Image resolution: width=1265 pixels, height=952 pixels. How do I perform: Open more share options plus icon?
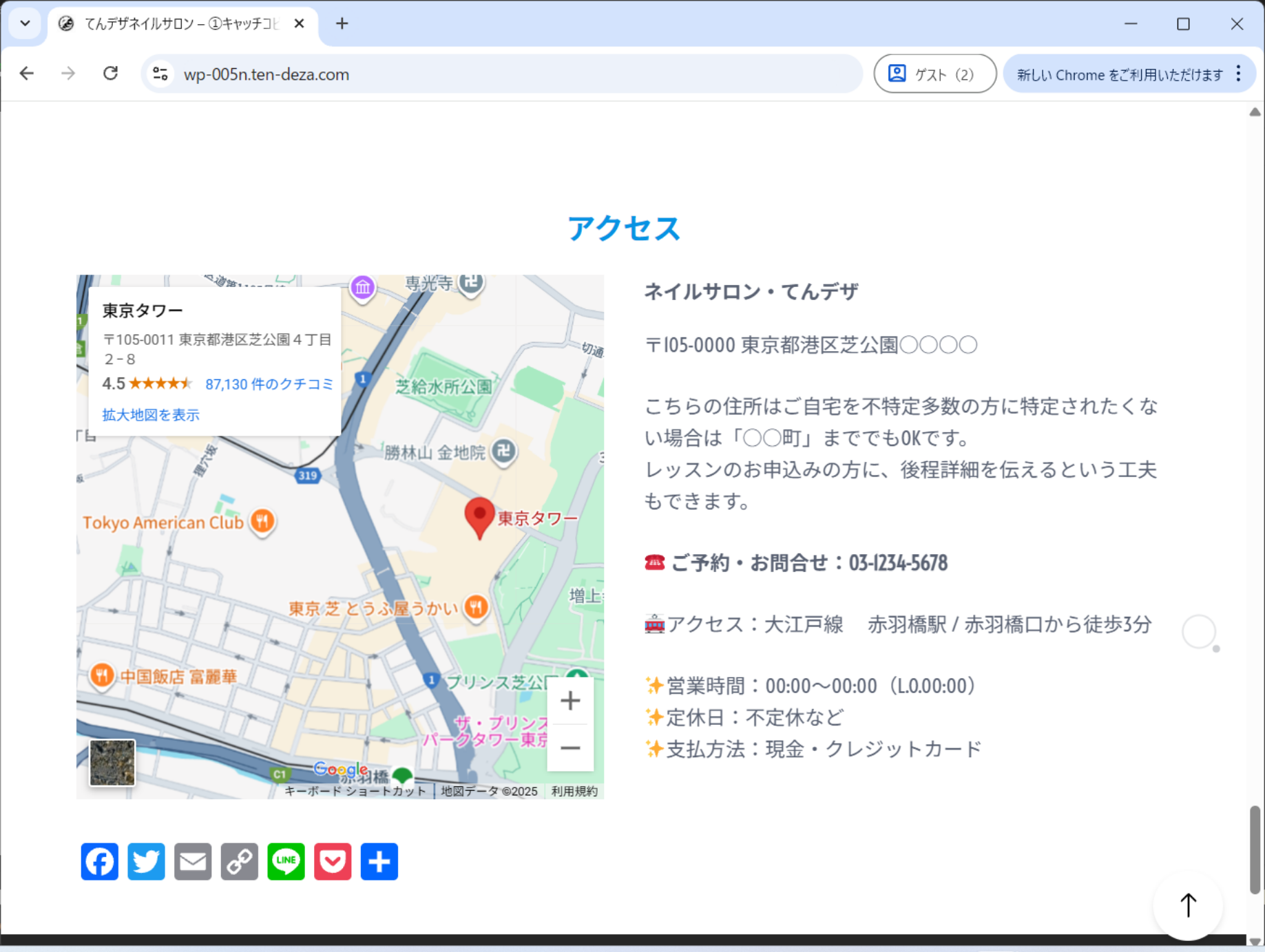tap(379, 861)
